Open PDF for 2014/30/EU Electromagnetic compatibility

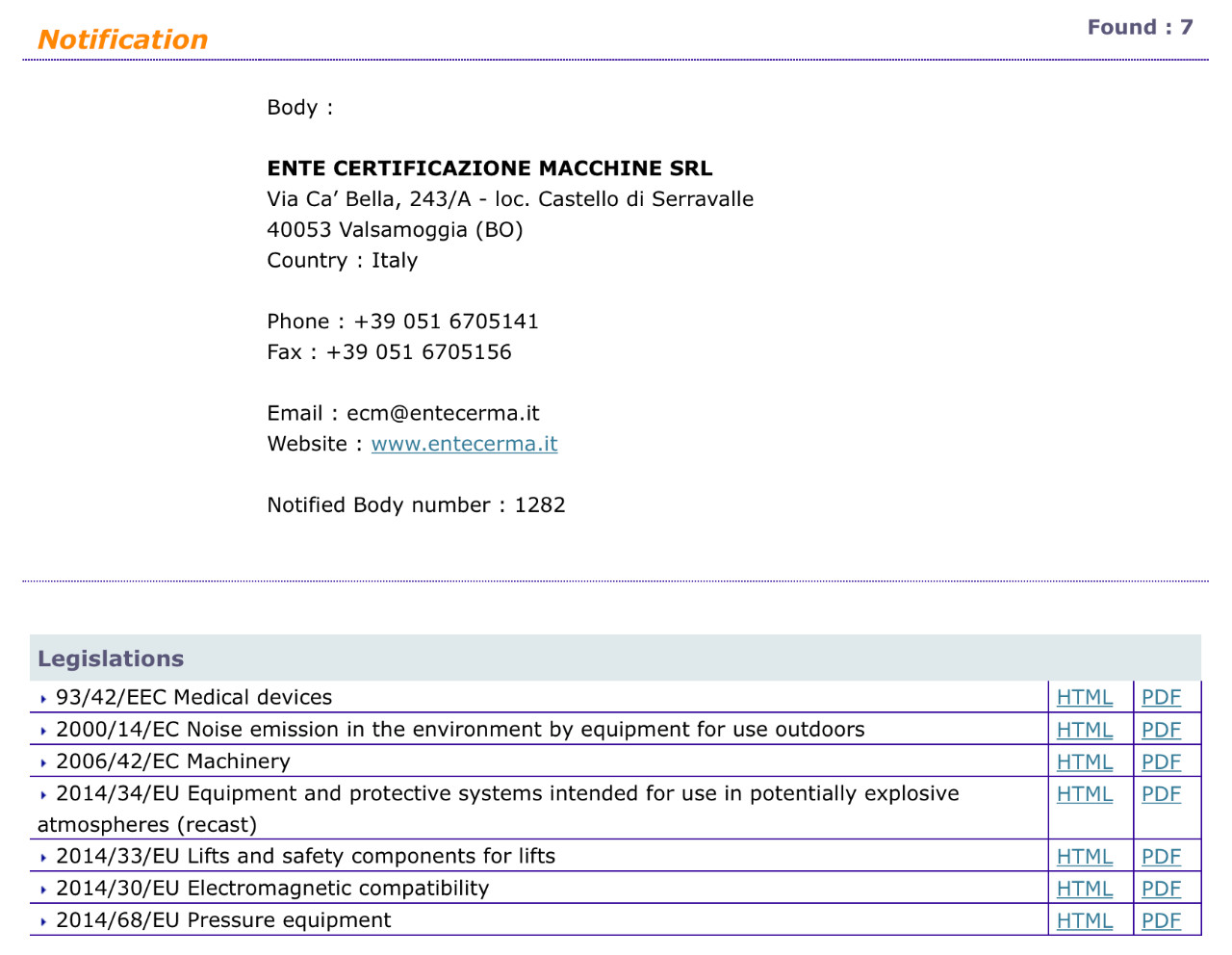[1160, 889]
